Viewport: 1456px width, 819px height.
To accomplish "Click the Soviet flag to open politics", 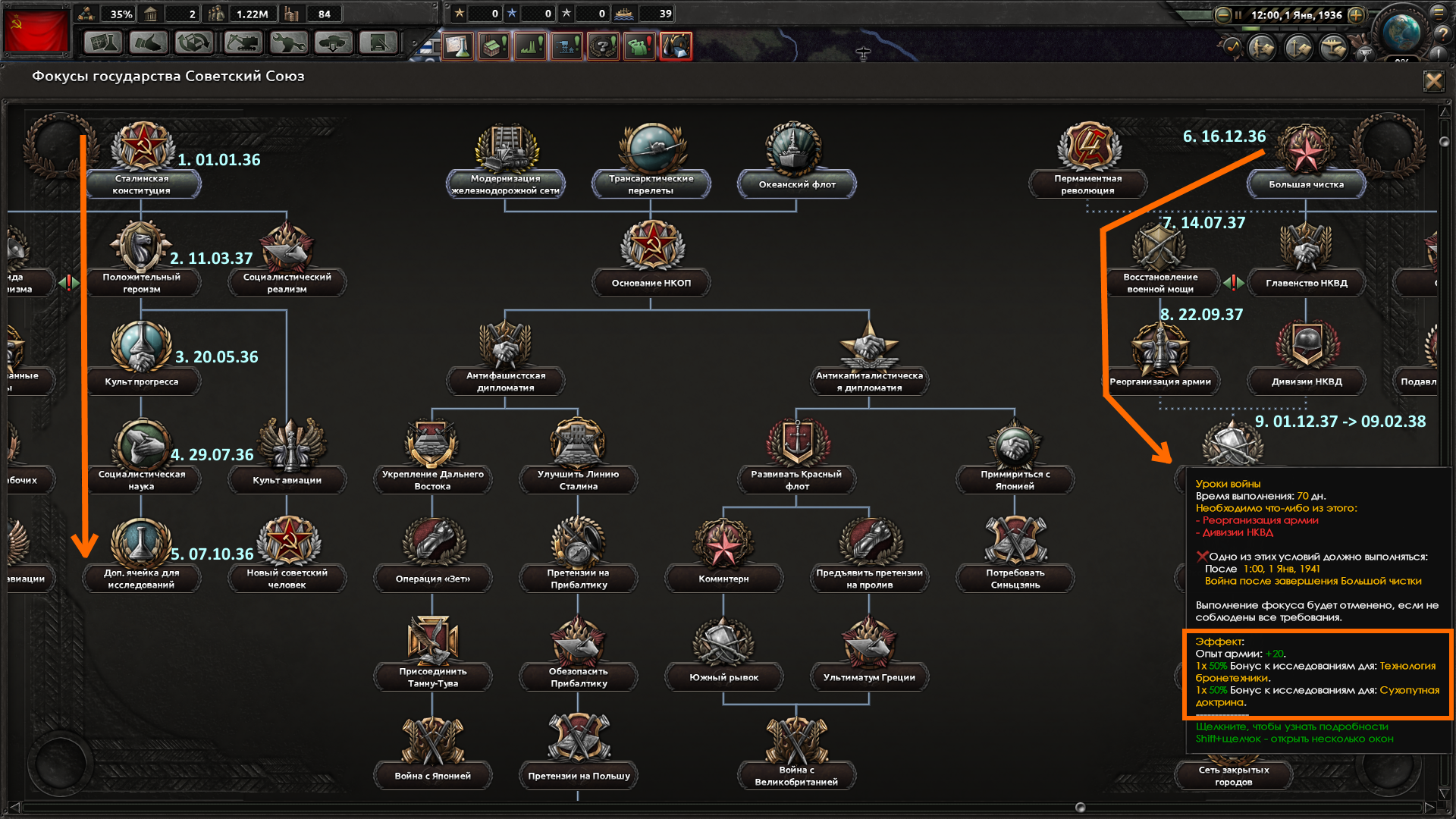I will pos(36,30).
